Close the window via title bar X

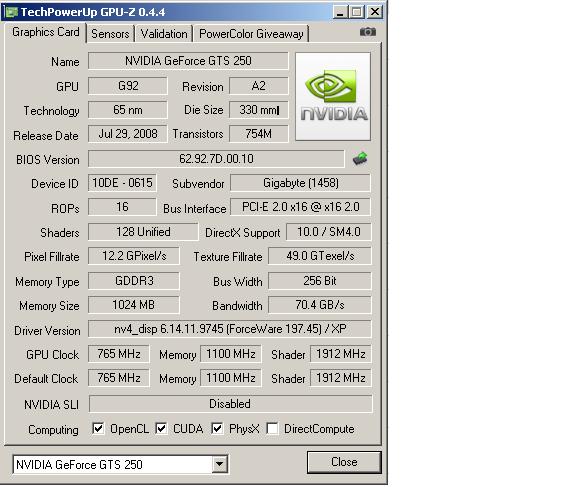[x=375, y=12]
